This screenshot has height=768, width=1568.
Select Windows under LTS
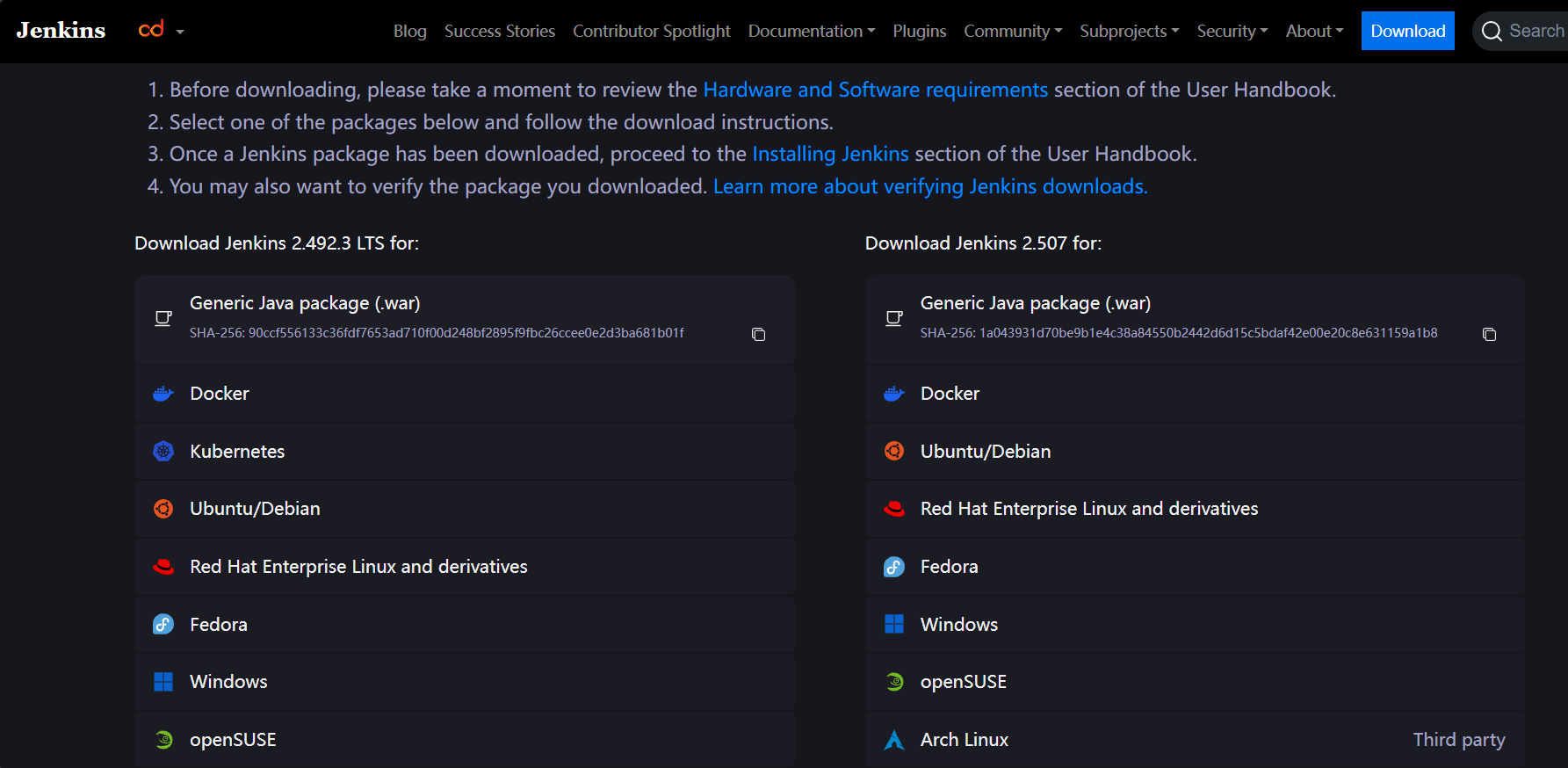click(x=465, y=682)
